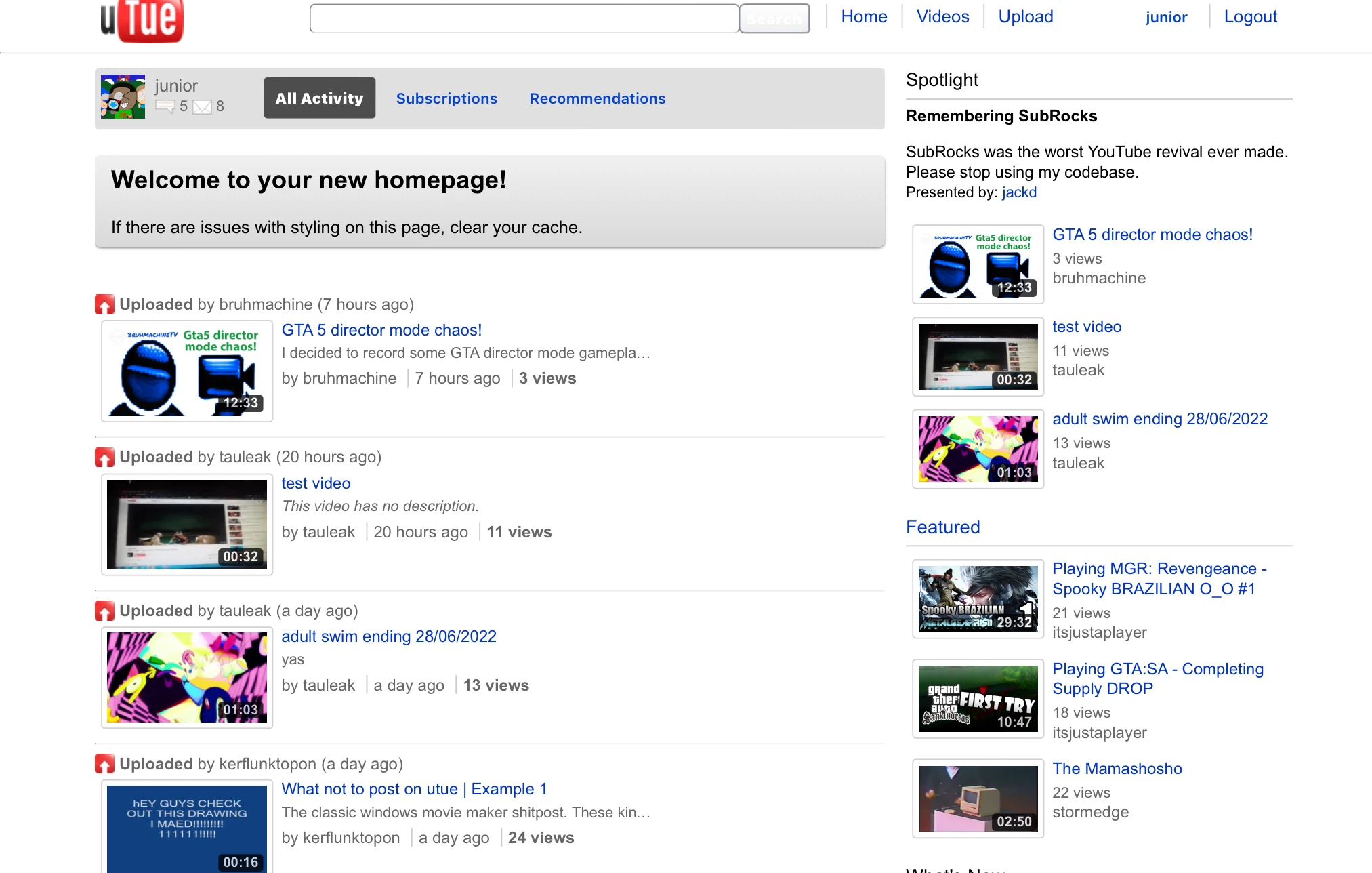The width and height of the screenshot is (1372, 873).
Task: Click upload icon beside bruhmachine's upload
Action: [104, 304]
